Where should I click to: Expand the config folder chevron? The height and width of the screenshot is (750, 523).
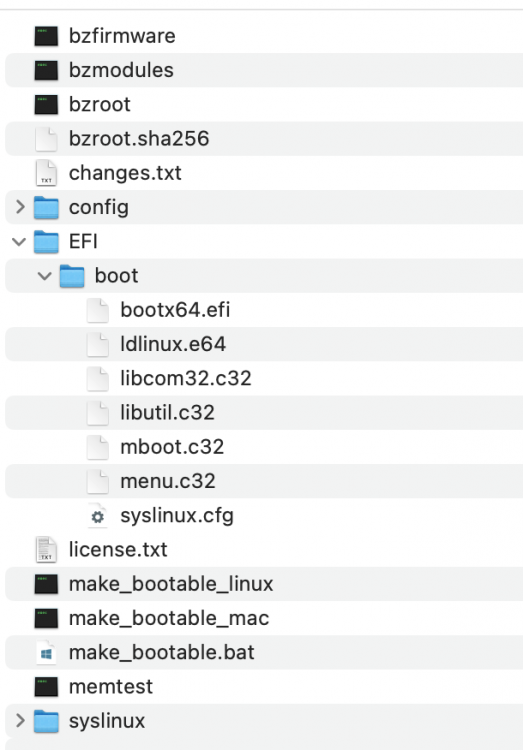pos(20,207)
